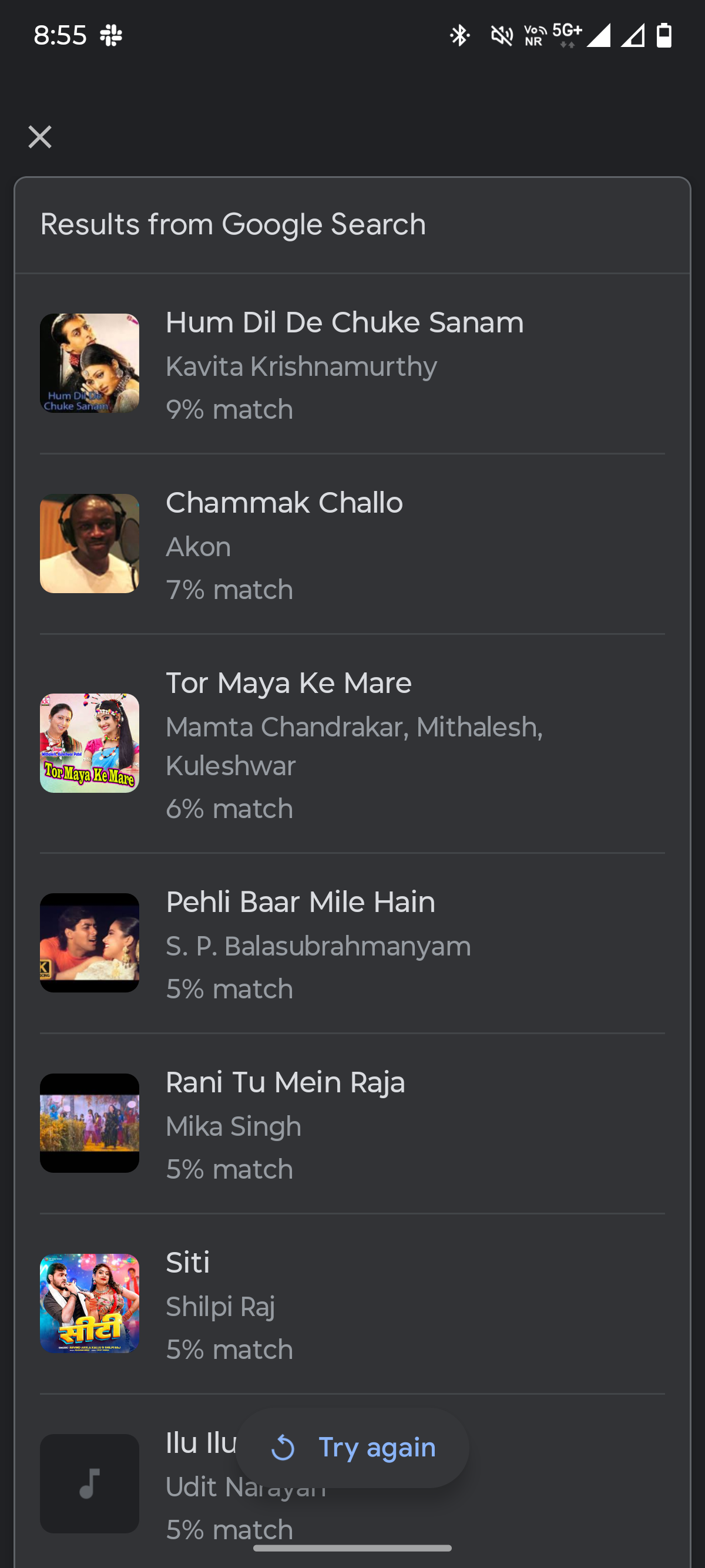Tap Akon's Chammak Challo thumbnail

click(x=89, y=544)
